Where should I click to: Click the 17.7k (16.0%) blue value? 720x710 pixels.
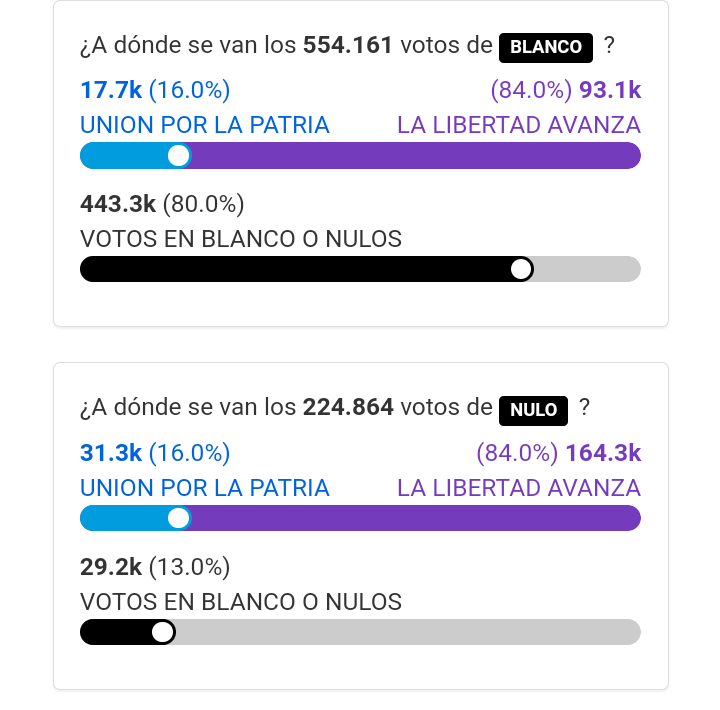pyautogui.click(x=155, y=91)
